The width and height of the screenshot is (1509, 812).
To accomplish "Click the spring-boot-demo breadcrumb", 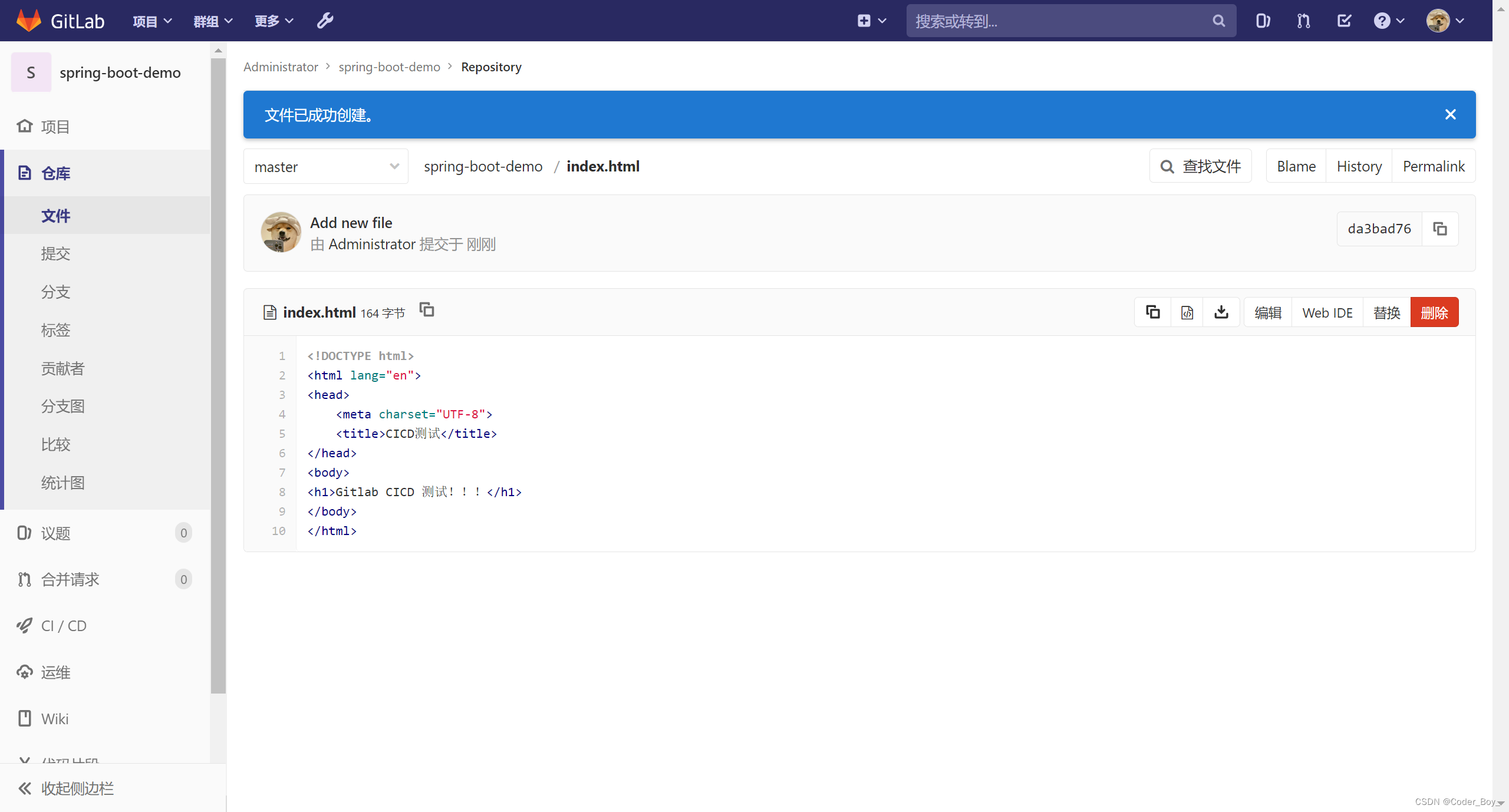I will [x=389, y=67].
